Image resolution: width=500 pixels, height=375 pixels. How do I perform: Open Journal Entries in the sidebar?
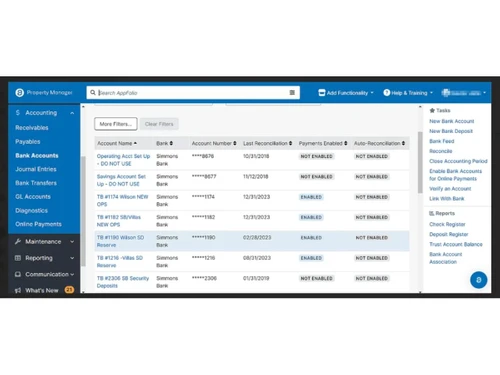[x=36, y=169]
